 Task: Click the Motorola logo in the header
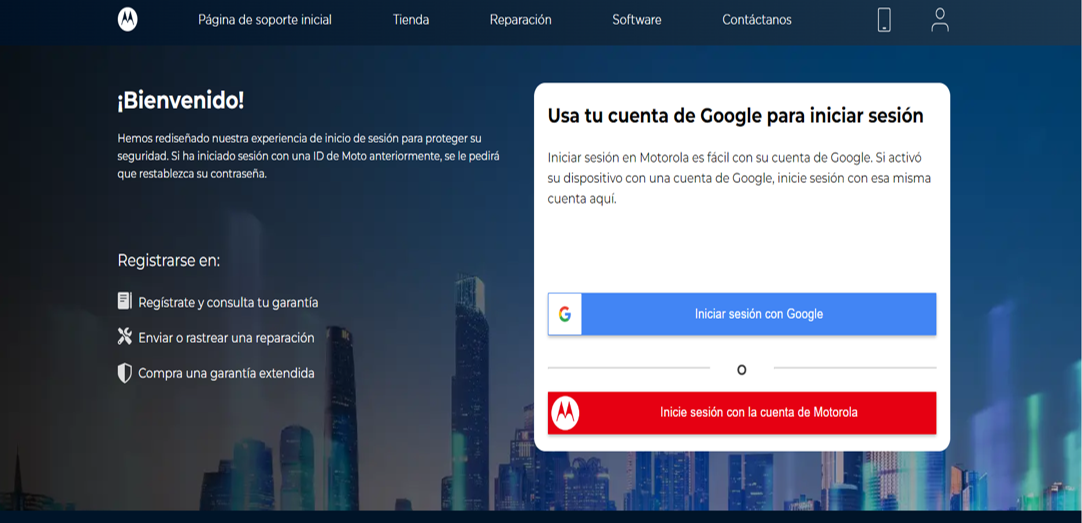(128, 20)
